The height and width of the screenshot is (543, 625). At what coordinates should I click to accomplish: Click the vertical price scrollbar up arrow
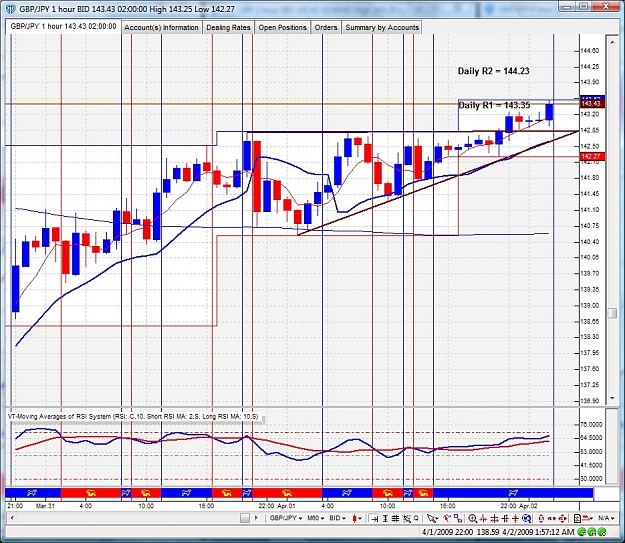612,41
